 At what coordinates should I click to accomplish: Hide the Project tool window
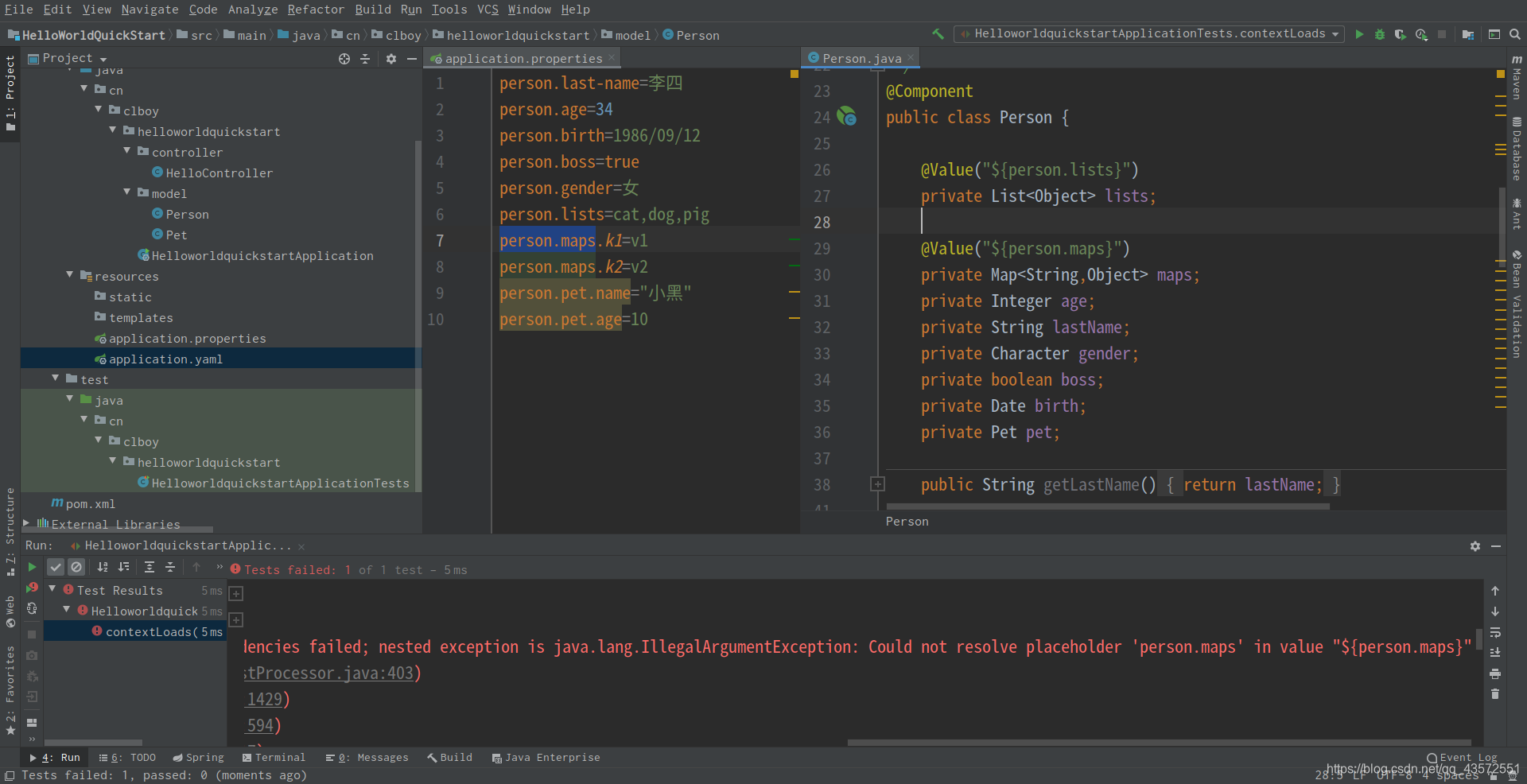(411, 59)
